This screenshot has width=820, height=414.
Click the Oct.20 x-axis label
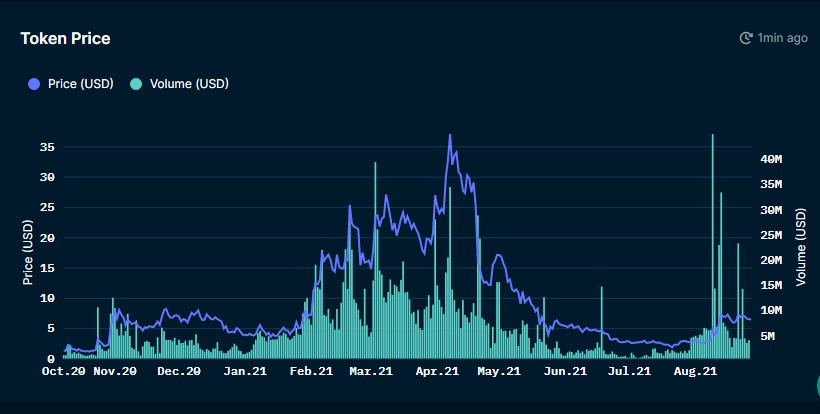pos(63,371)
